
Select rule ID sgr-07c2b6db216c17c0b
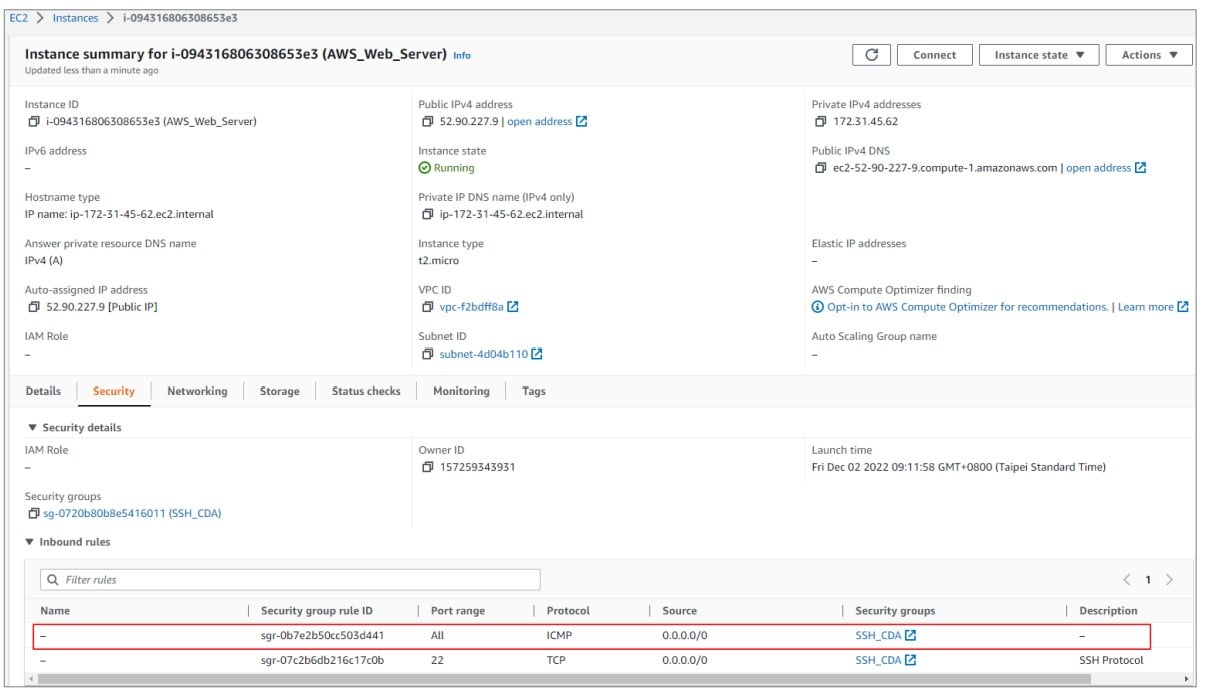[322, 660]
